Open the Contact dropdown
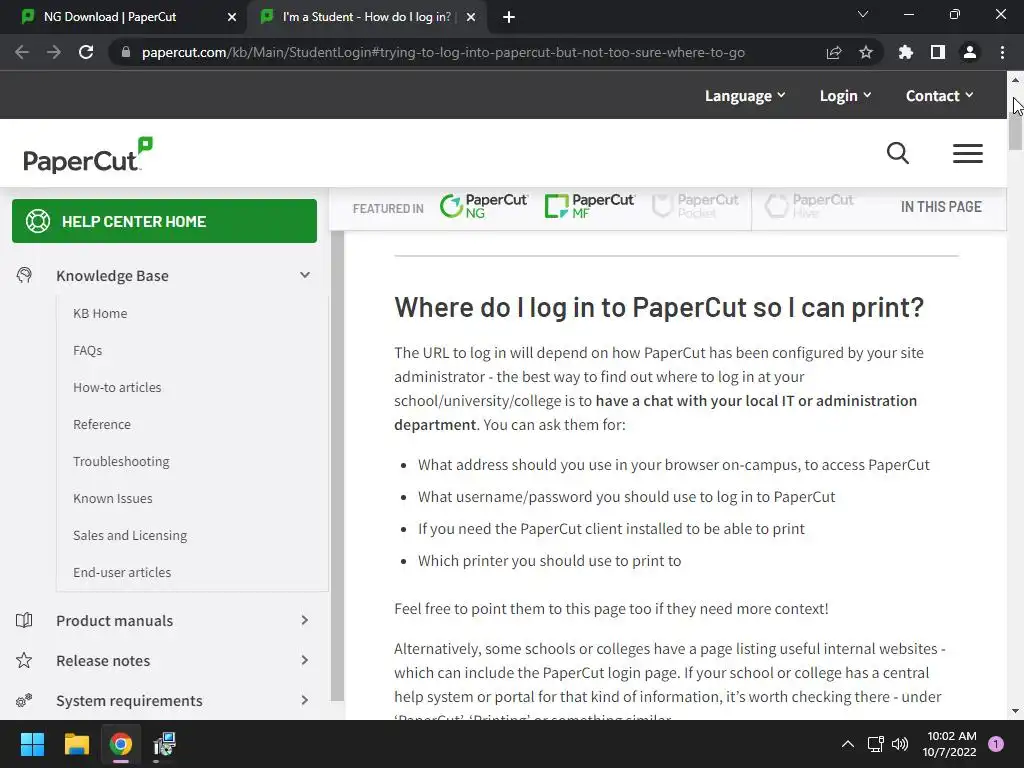1024x768 pixels. click(x=939, y=95)
